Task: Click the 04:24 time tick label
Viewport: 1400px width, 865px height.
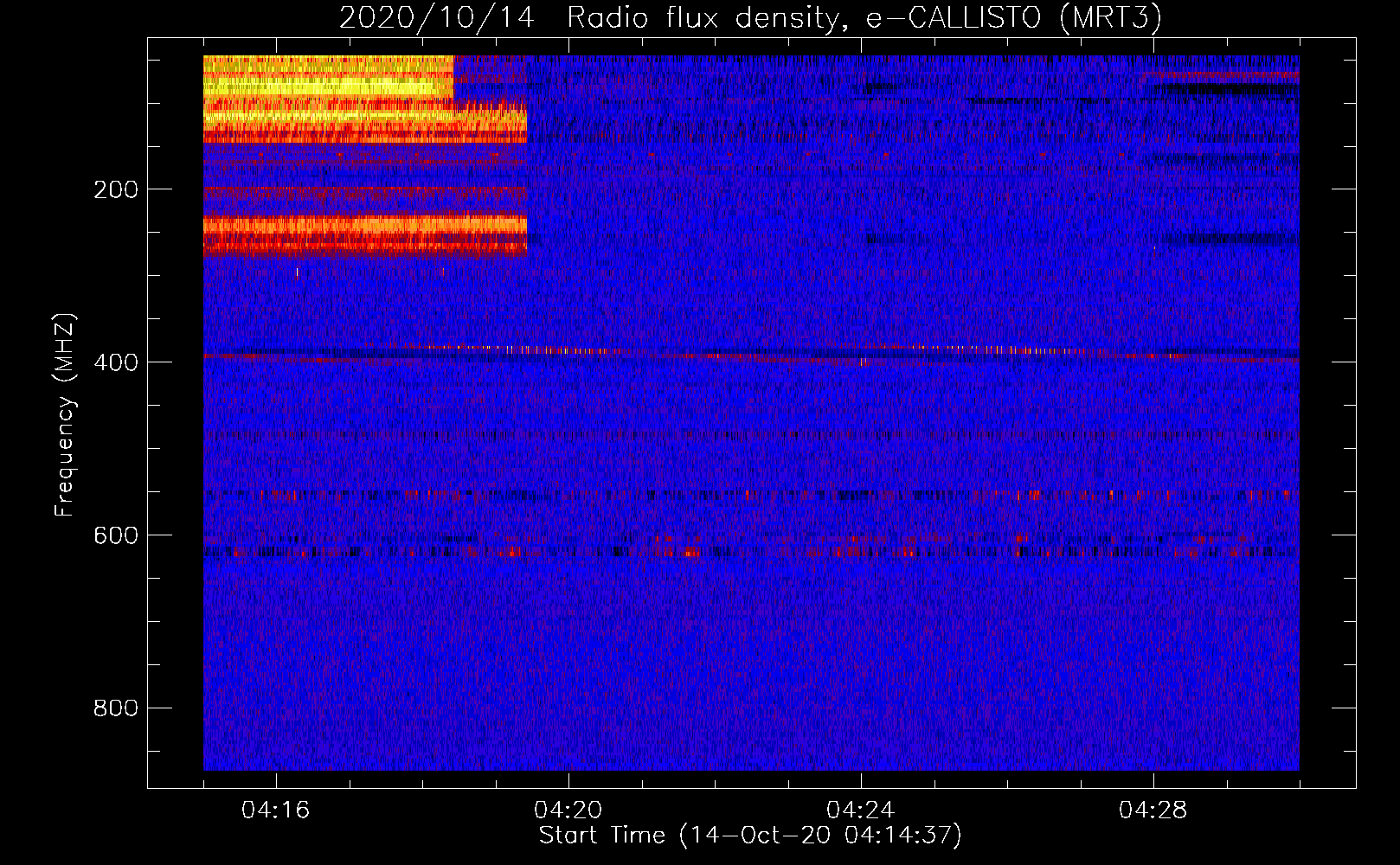Action: [861, 811]
